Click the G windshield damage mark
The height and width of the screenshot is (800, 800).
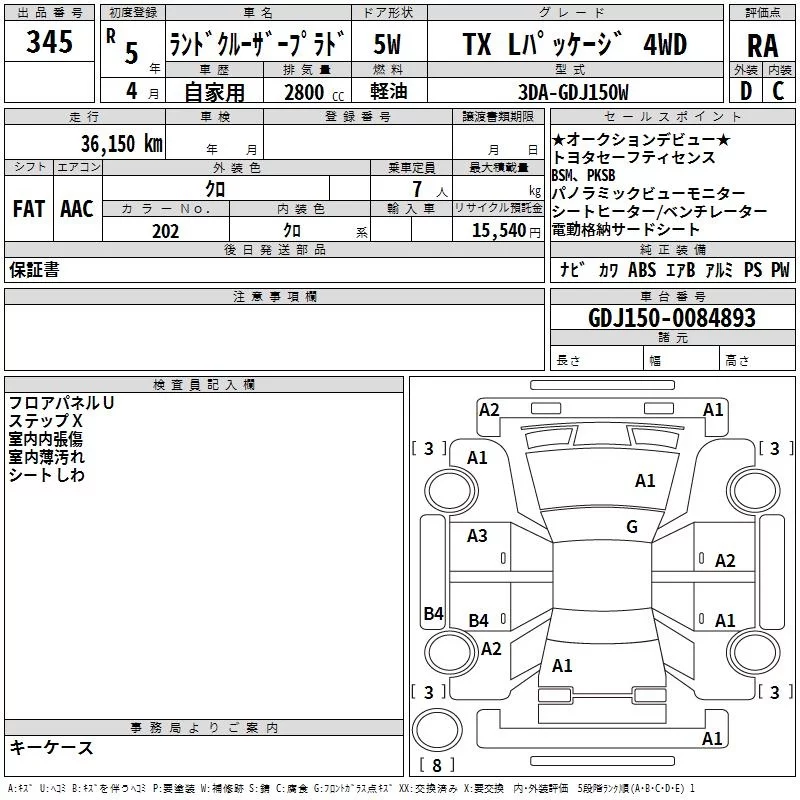pyautogui.click(x=632, y=527)
